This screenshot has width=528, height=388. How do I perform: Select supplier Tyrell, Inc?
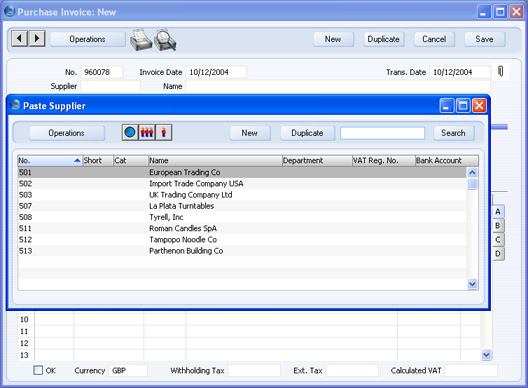click(x=242, y=217)
